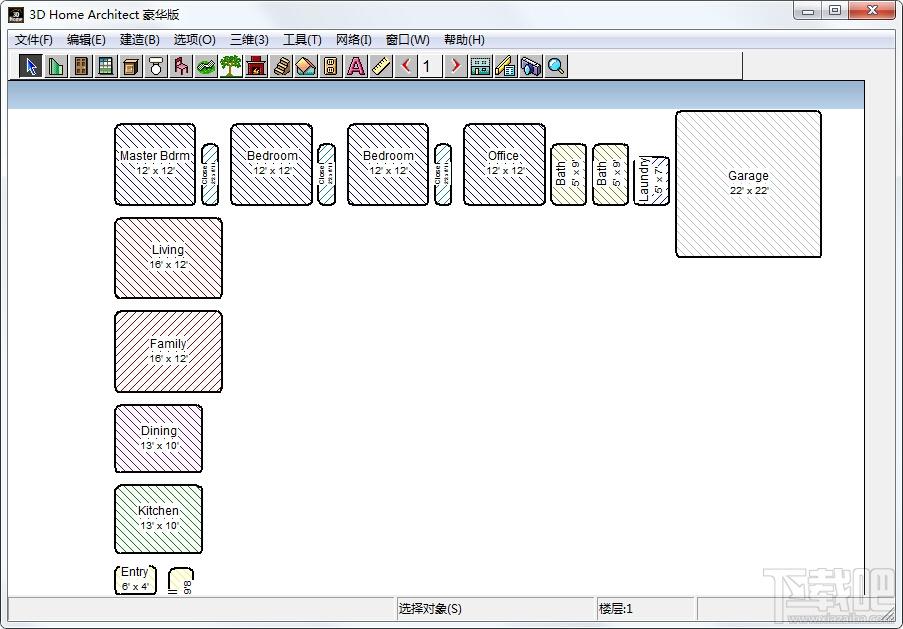Go down one floor with left red arrow
The width and height of the screenshot is (903, 629).
pos(406,66)
